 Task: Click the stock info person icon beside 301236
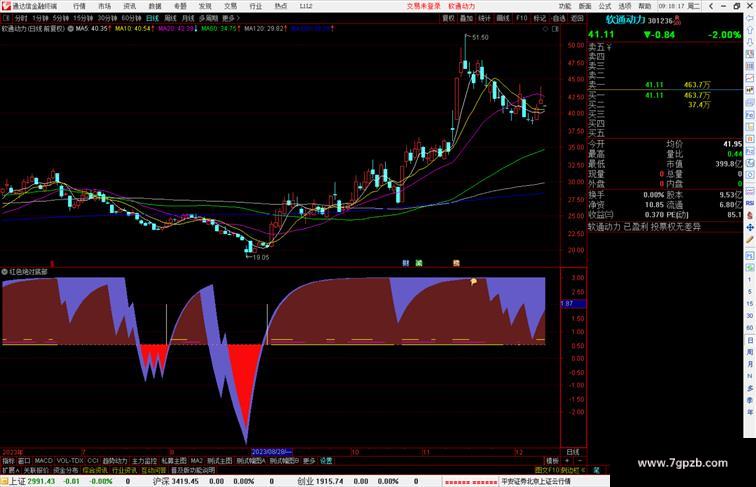tap(677, 19)
